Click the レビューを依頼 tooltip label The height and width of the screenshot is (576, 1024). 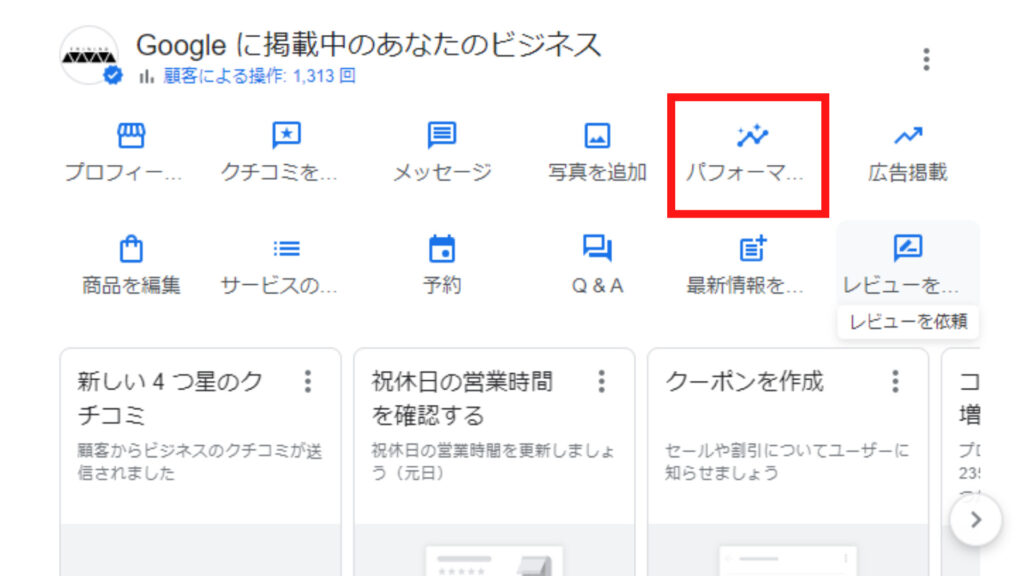pos(908,322)
